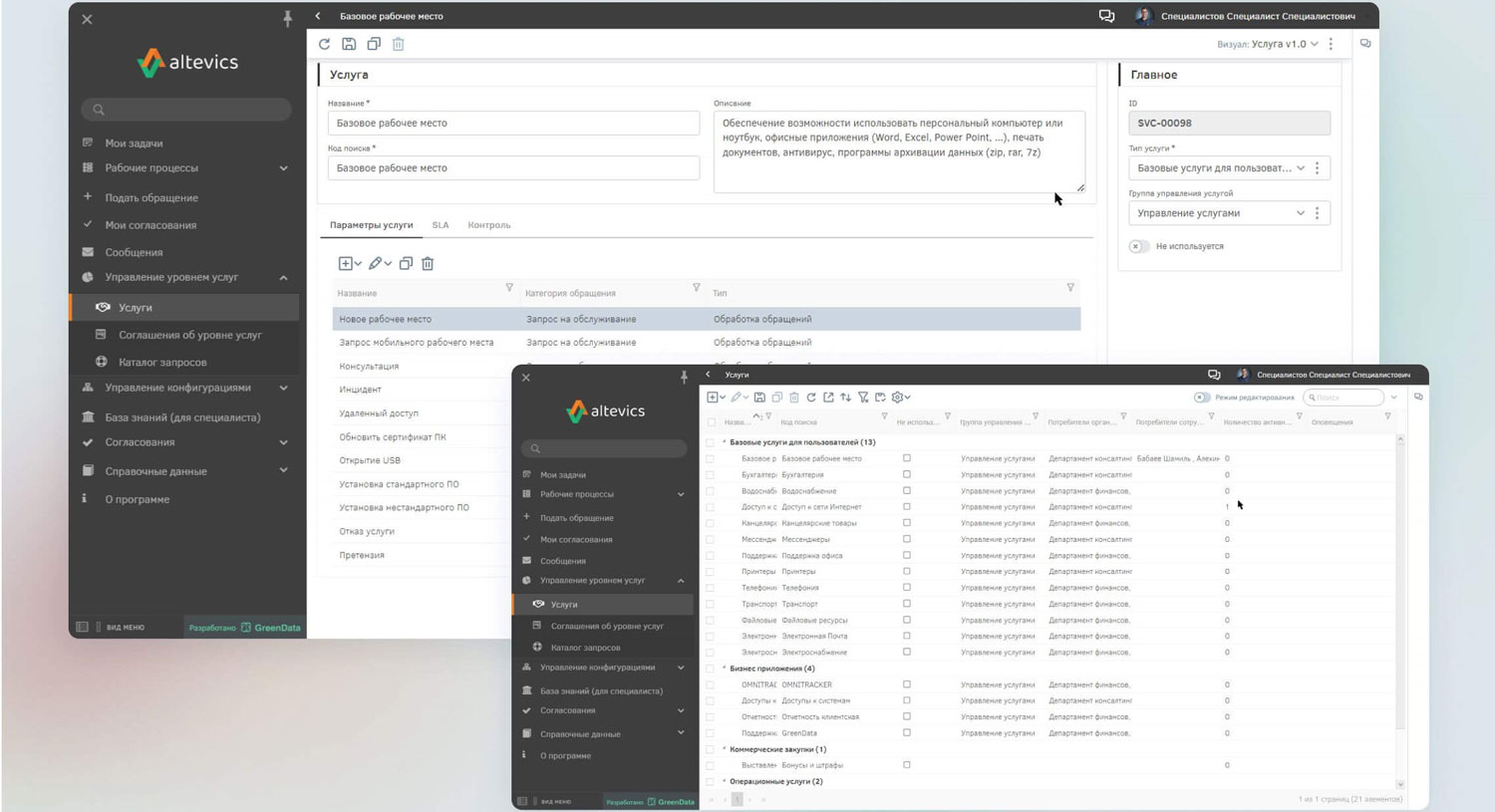This screenshot has height=812, width=1495.
Task: Click the save icon in the Базовое рабочее место toolbar
Action: click(x=349, y=44)
